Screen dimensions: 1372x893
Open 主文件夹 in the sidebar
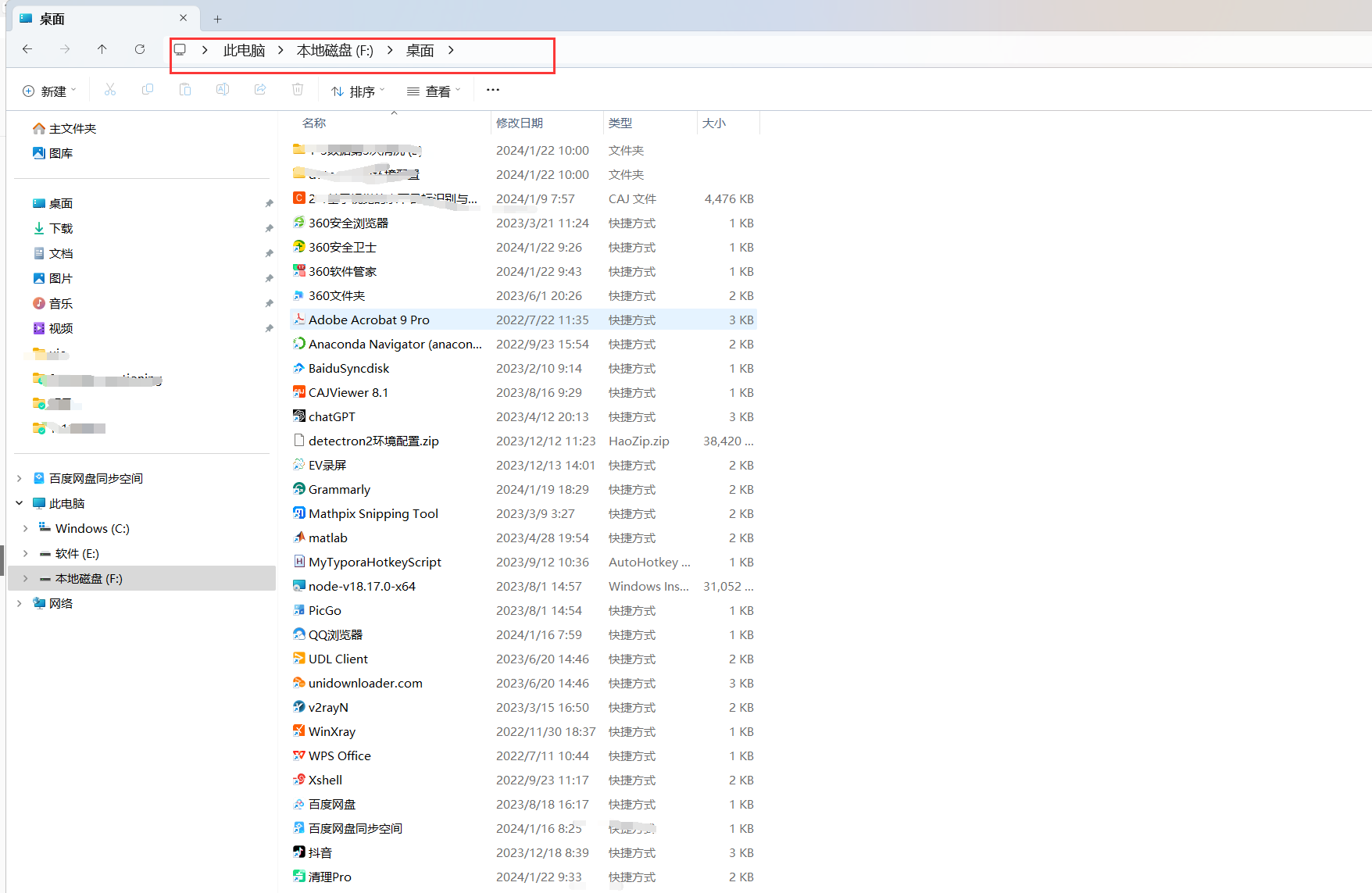pyautogui.click(x=65, y=128)
